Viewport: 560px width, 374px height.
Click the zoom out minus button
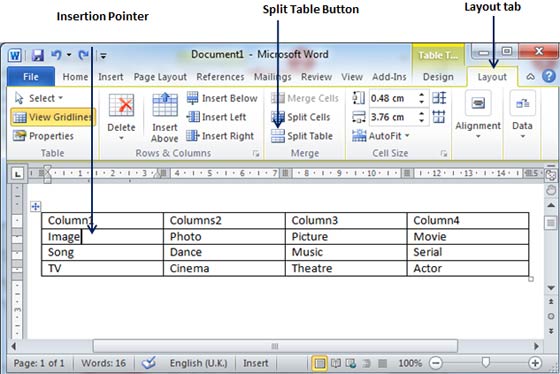pyautogui.click(x=435, y=363)
